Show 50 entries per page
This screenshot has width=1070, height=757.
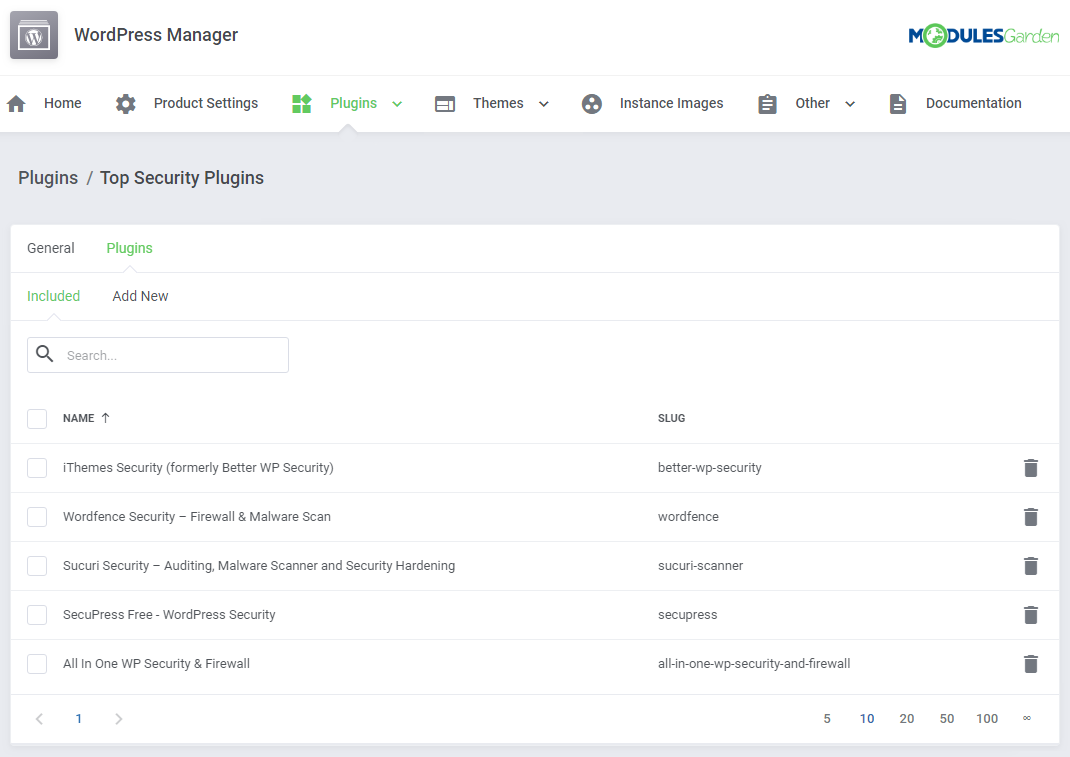[946, 719]
